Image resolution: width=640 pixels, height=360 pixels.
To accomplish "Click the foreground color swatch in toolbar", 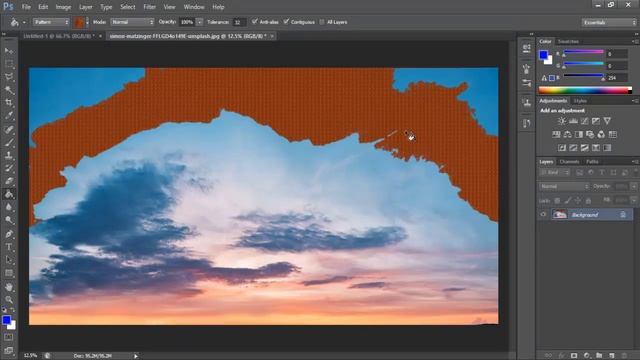I will 6,320.
